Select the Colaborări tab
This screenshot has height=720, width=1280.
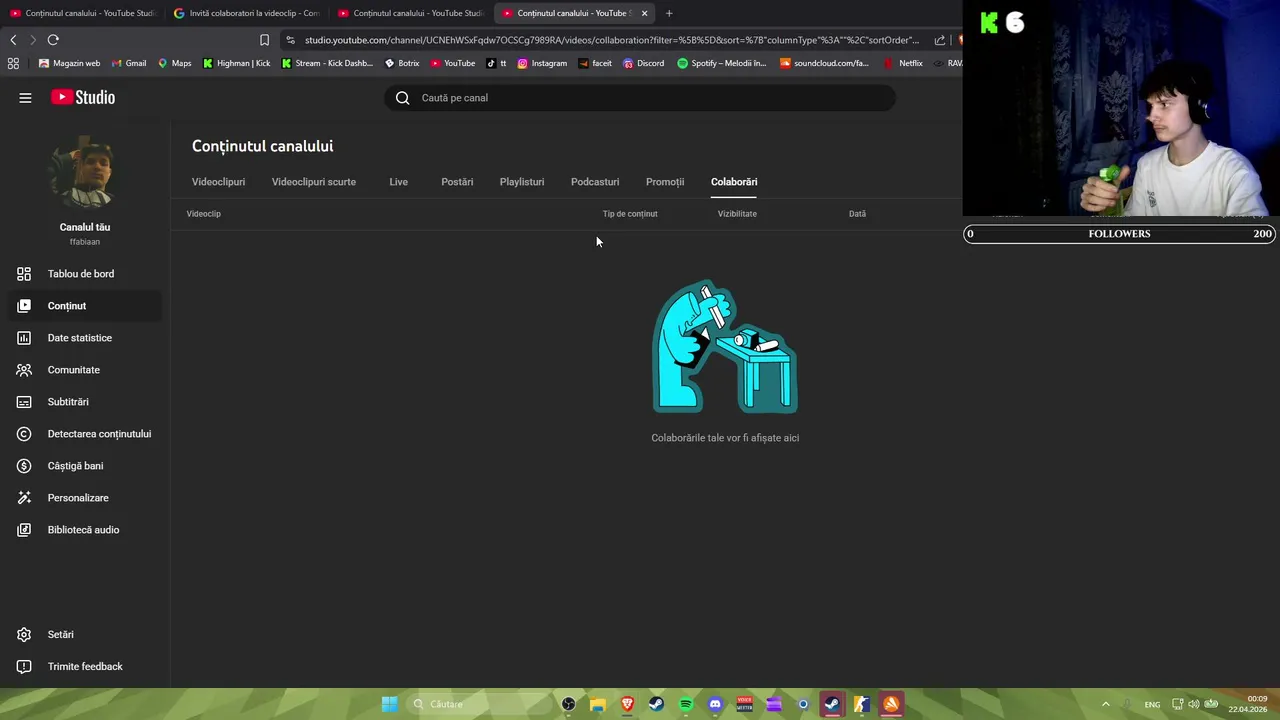[x=734, y=182]
